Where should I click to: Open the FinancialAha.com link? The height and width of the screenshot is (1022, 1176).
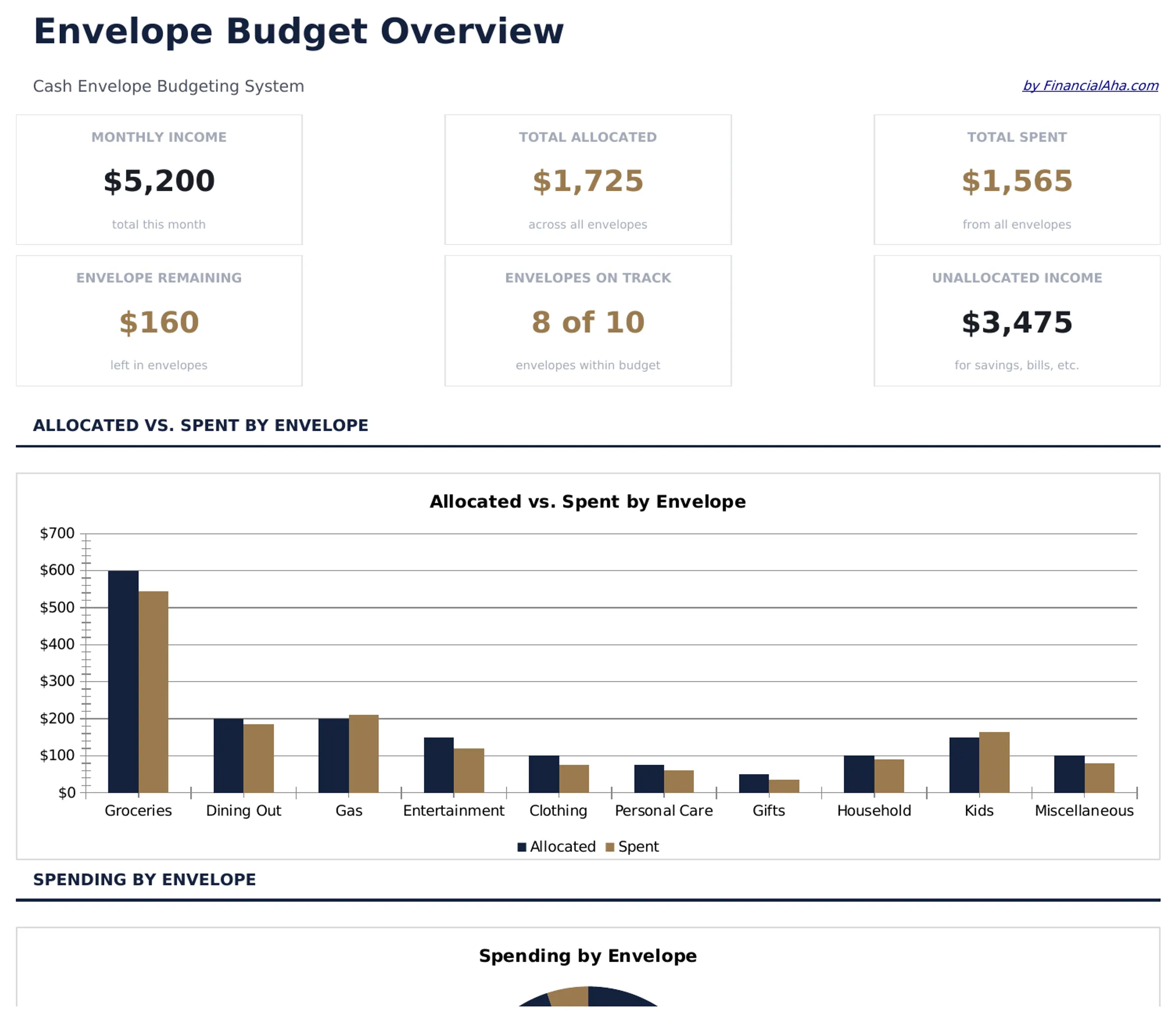(x=1090, y=86)
